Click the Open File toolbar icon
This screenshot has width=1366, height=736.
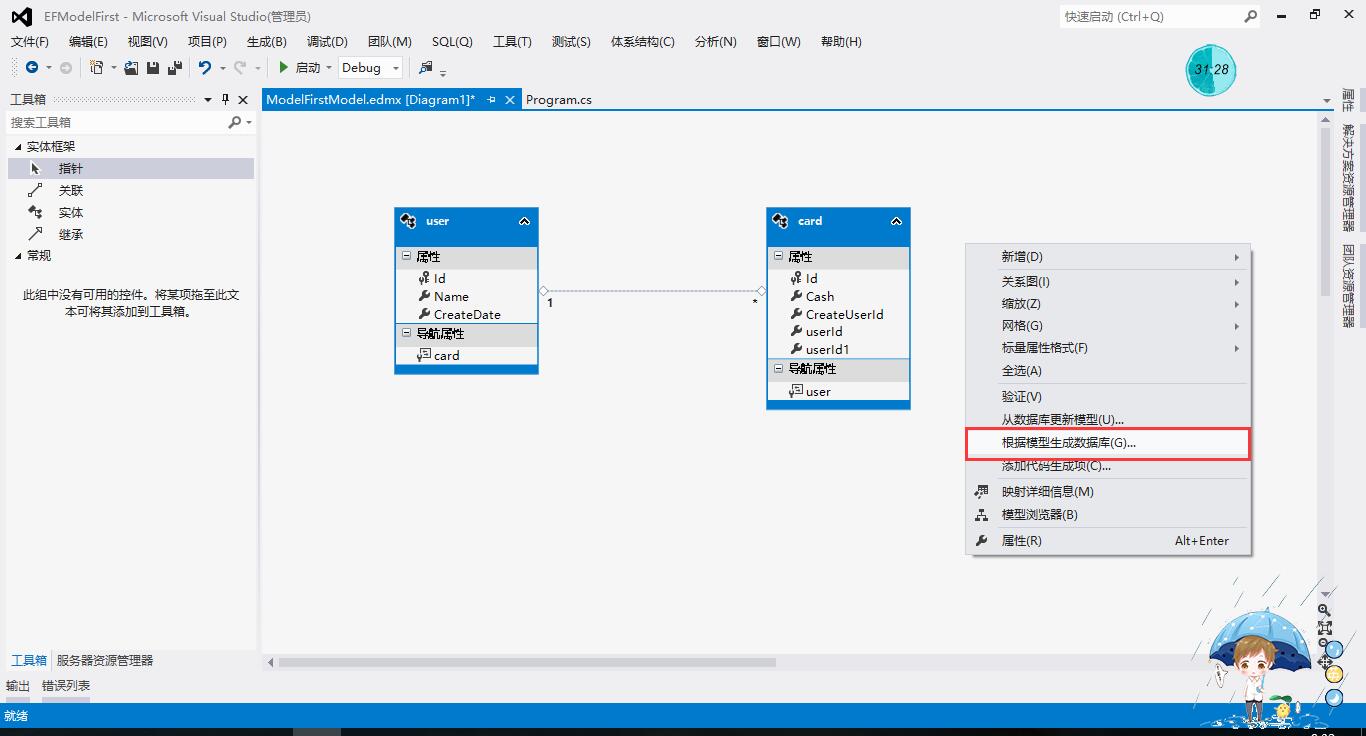tap(131, 67)
